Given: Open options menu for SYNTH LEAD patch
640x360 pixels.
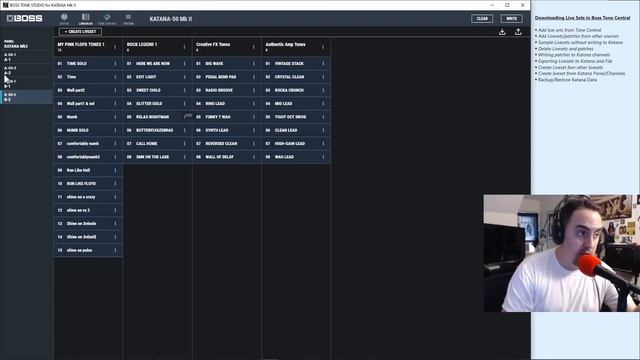Looking at the screenshot, I should click(x=254, y=130).
